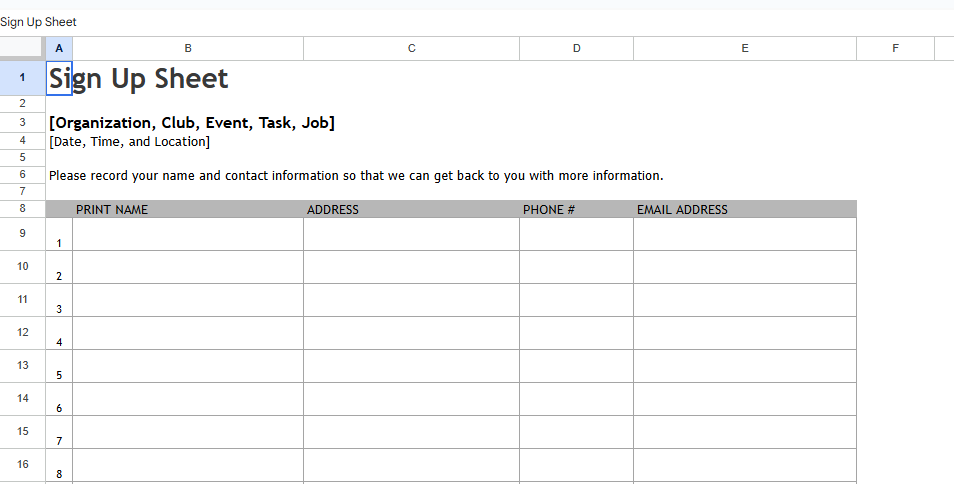Select column D header
The height and width of the screenshot is (484, 954).
point(576,48)
